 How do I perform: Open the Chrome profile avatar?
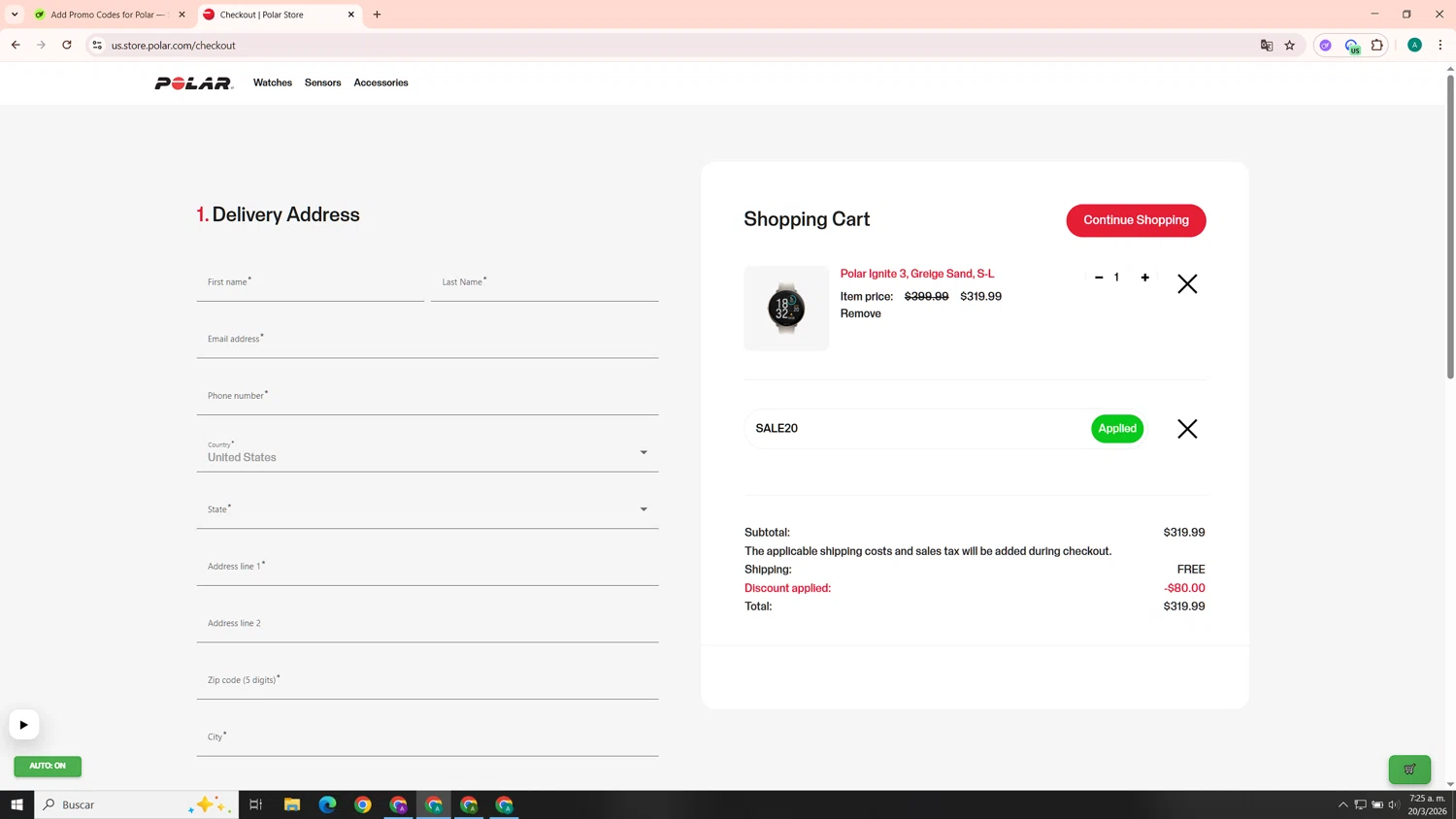[x=1415, y=46]
